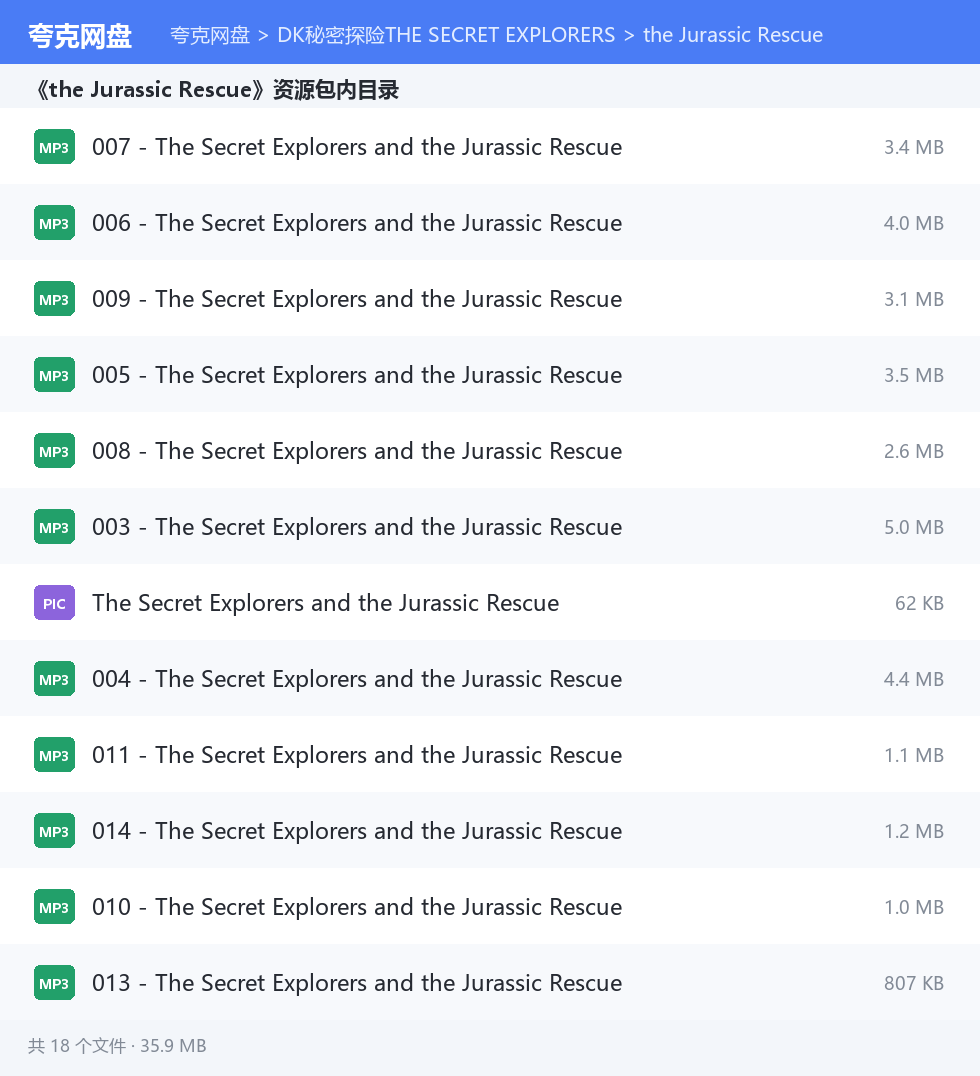Click the MP3 icon for track 011

(54, 755)
